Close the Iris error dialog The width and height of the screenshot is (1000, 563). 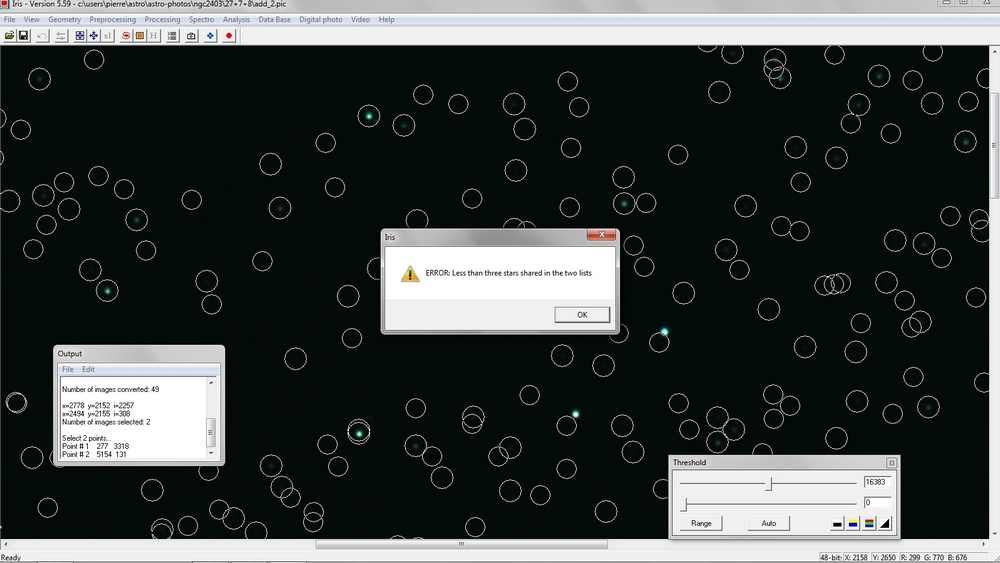[x=601, y=235]
